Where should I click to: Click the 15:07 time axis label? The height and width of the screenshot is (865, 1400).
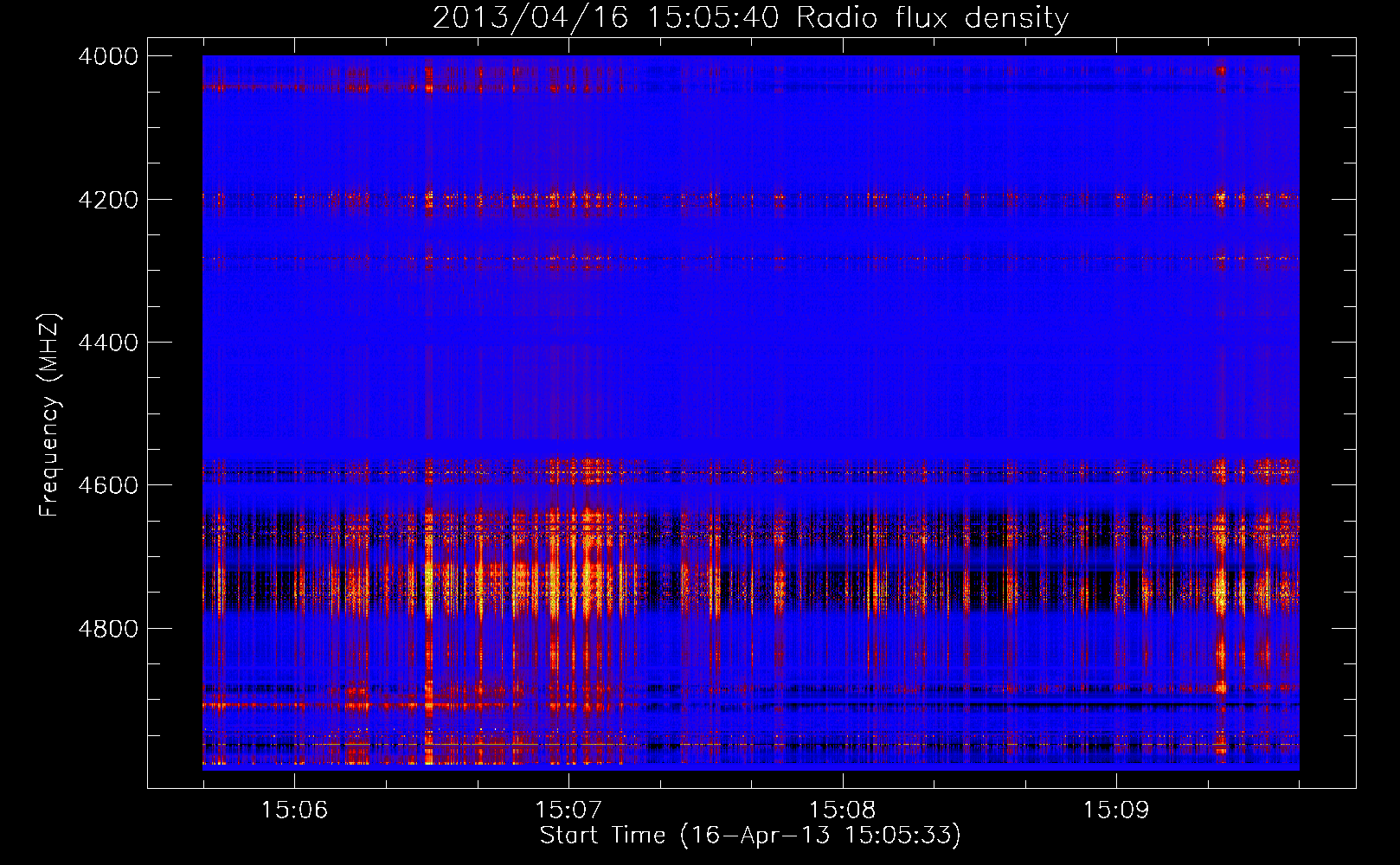(568, 810)
